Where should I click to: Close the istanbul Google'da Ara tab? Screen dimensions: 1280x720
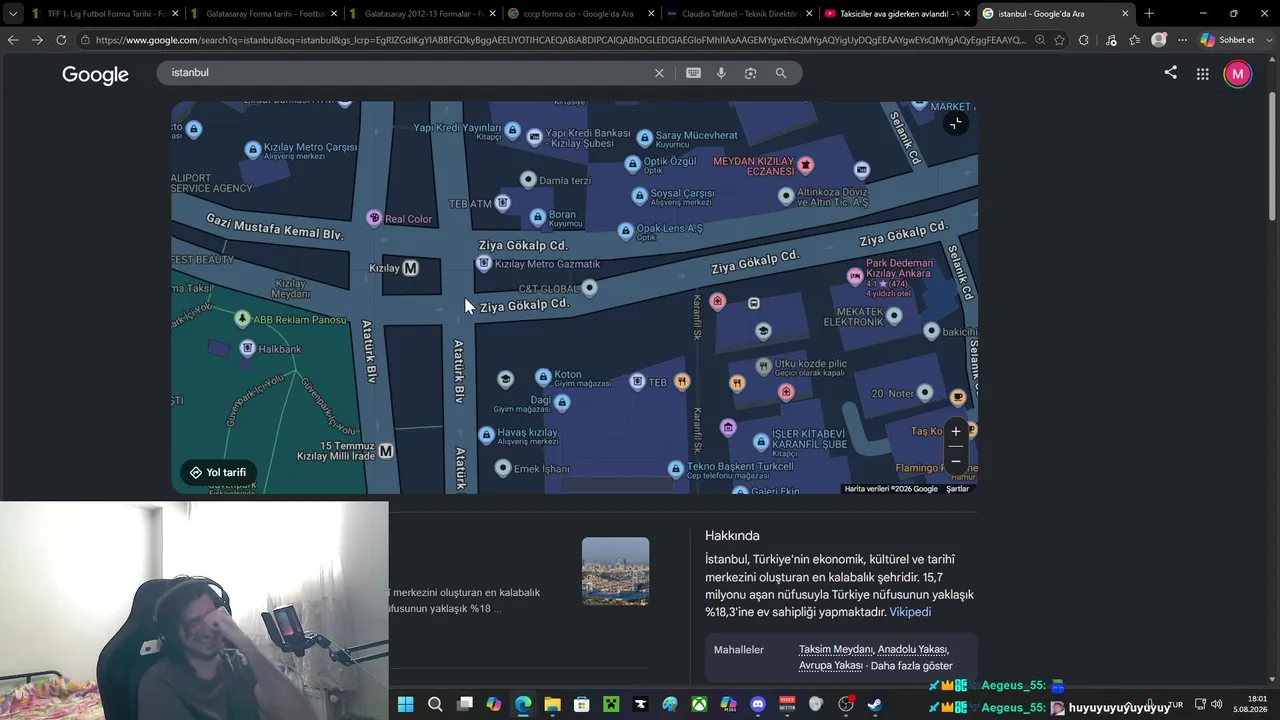click(x=1125, y=14)
